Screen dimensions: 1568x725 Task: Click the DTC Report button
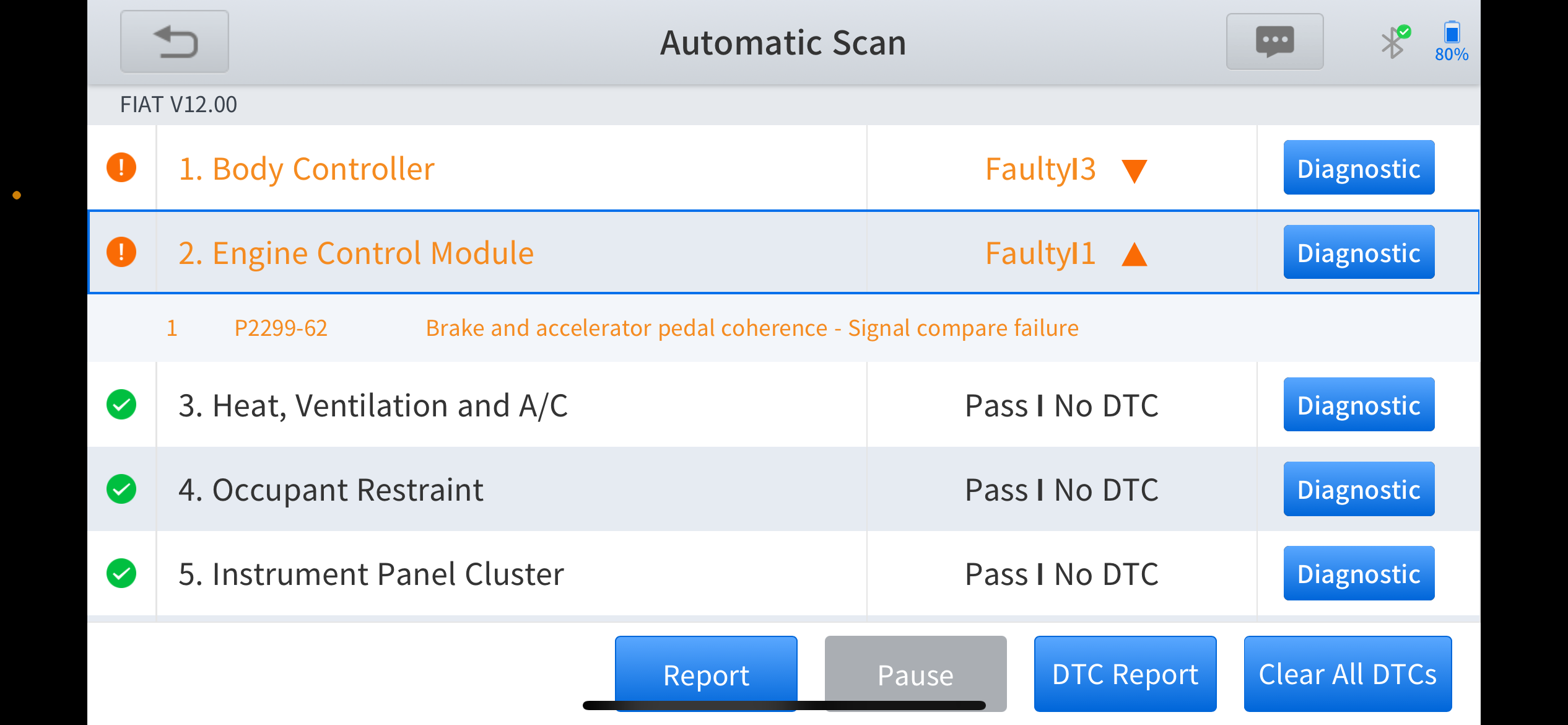click(x=1125, y=674)
